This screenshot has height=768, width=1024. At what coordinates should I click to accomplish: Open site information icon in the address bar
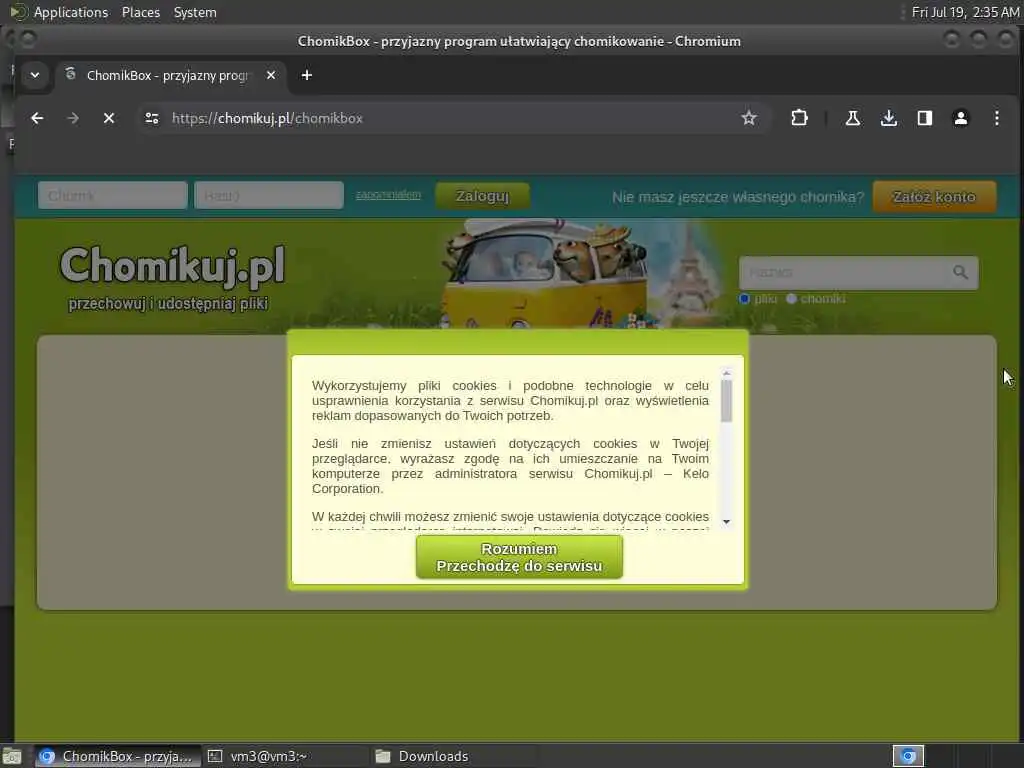click(x=152, y=118)
